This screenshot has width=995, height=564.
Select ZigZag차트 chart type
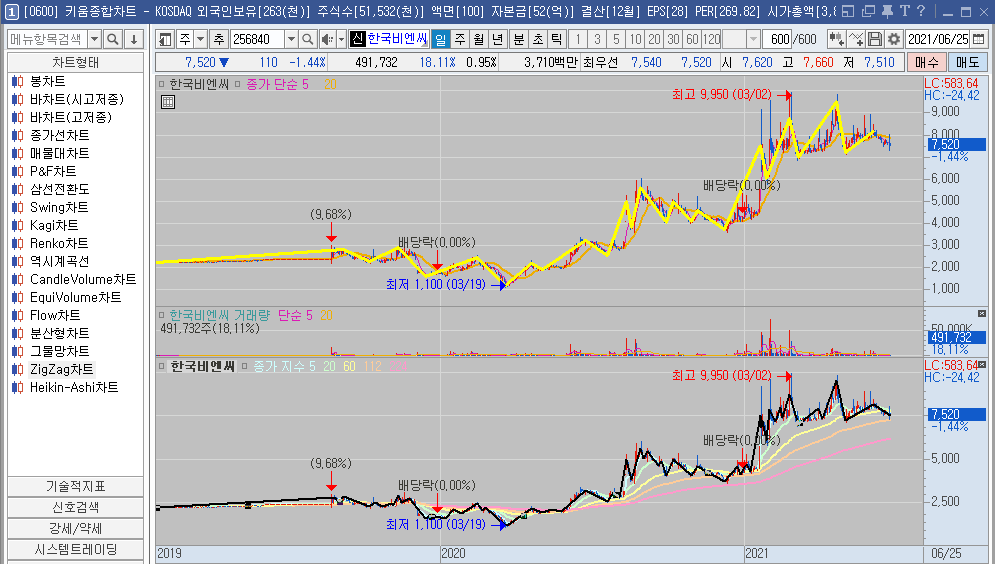(62, 369)
